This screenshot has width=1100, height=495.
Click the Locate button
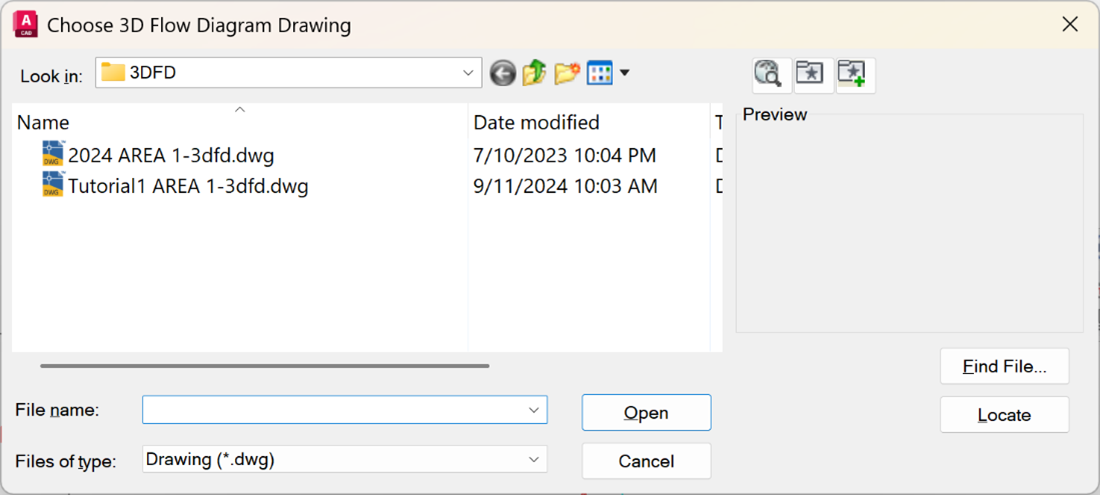coord(1004,415)
